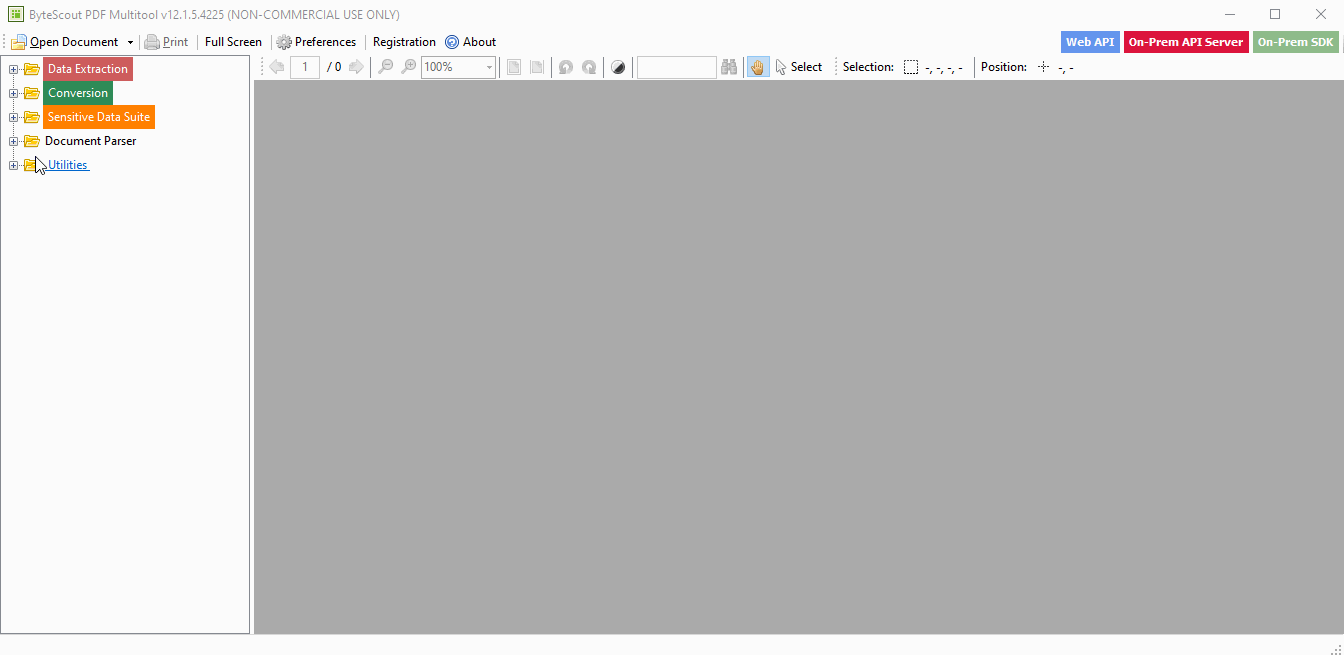This screenshot has width=1344, height=655.
Task: Activate the hand pan tool
Action: [x=758, y=67]
